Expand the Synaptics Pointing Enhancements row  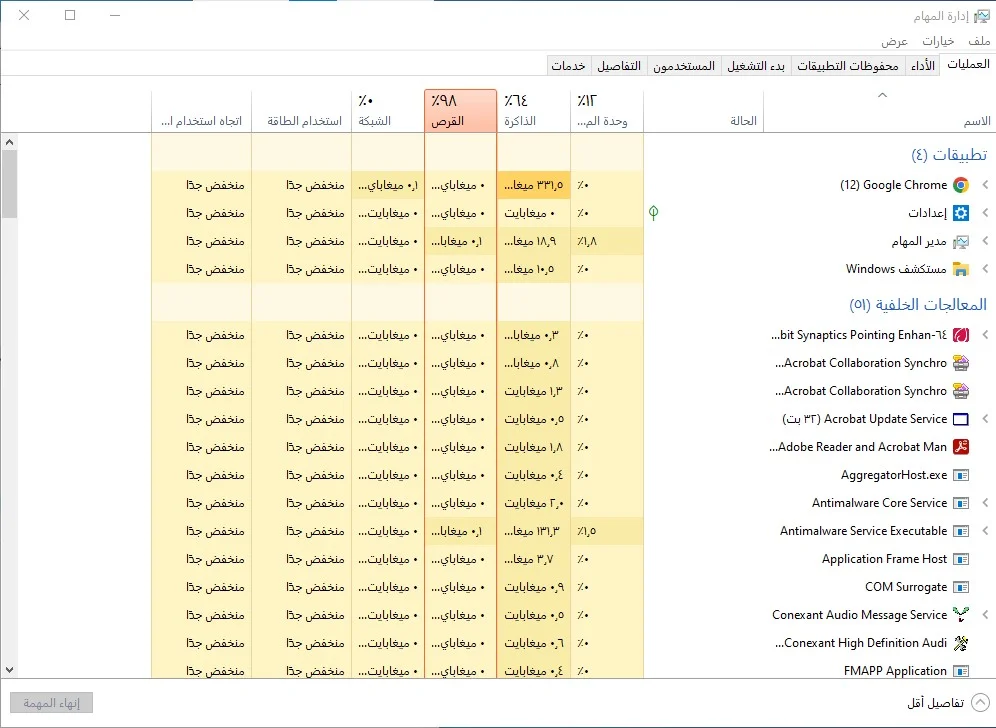(x=985, y=335)
